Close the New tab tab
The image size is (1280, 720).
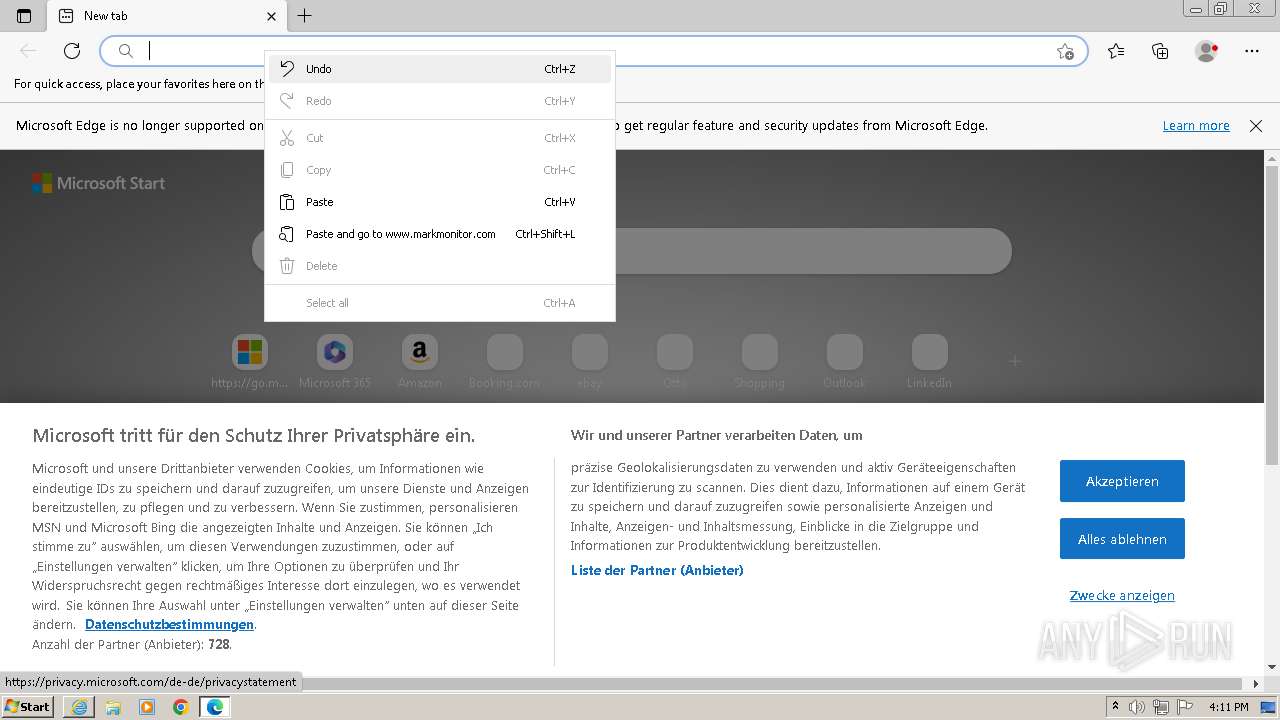pyautogui.click(x=272, y=16)
